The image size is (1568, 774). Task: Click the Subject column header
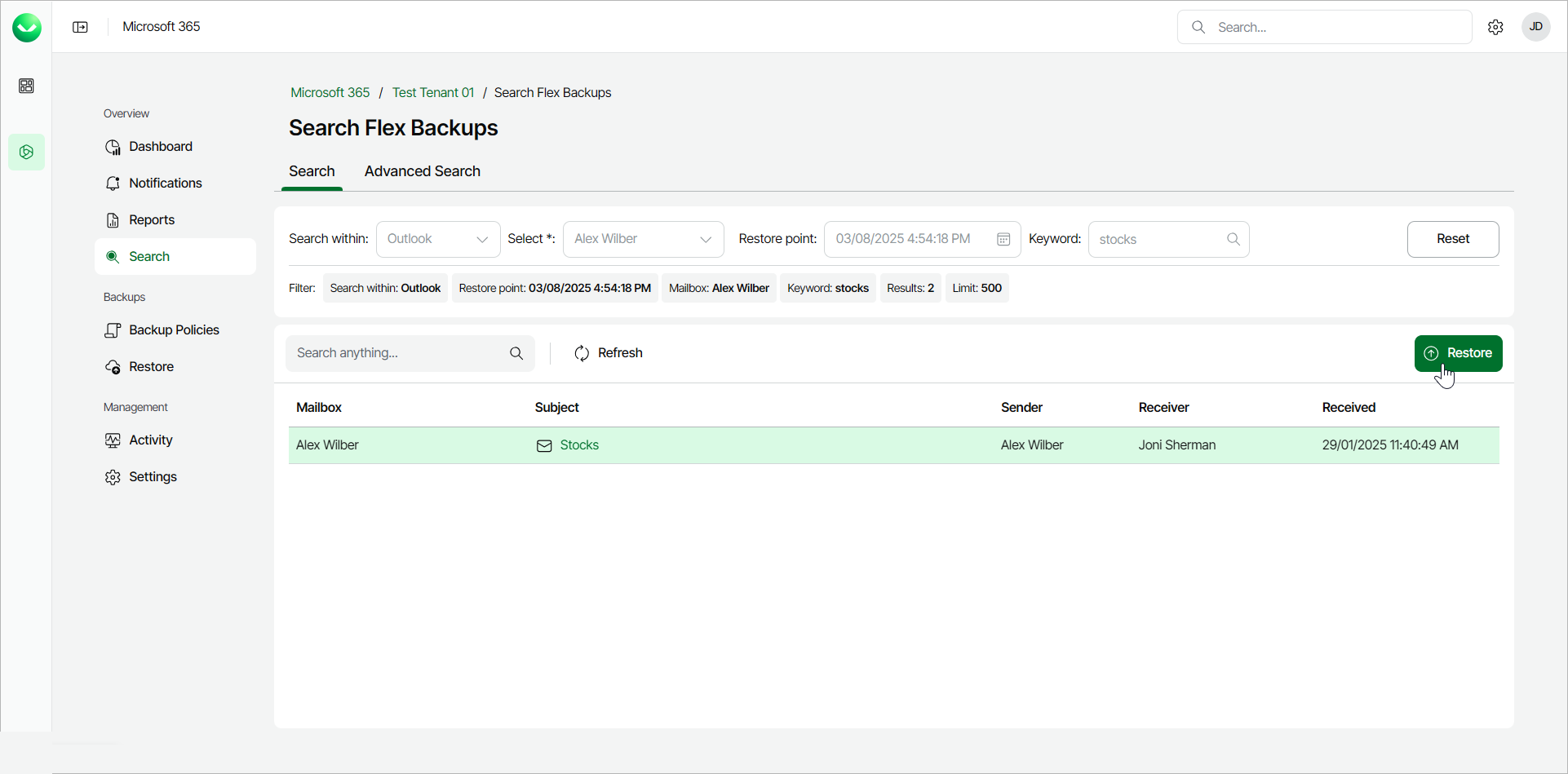pos(557,408)
